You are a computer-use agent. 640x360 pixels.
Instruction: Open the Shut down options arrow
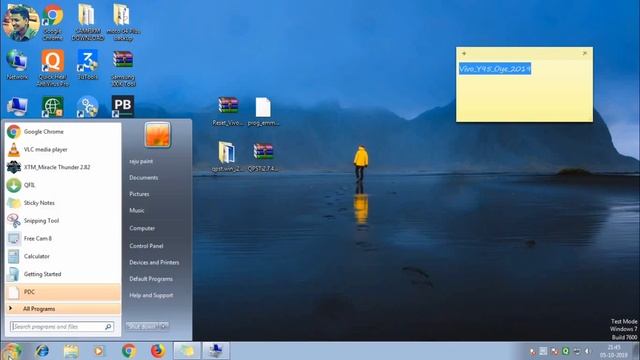(163, 326)
